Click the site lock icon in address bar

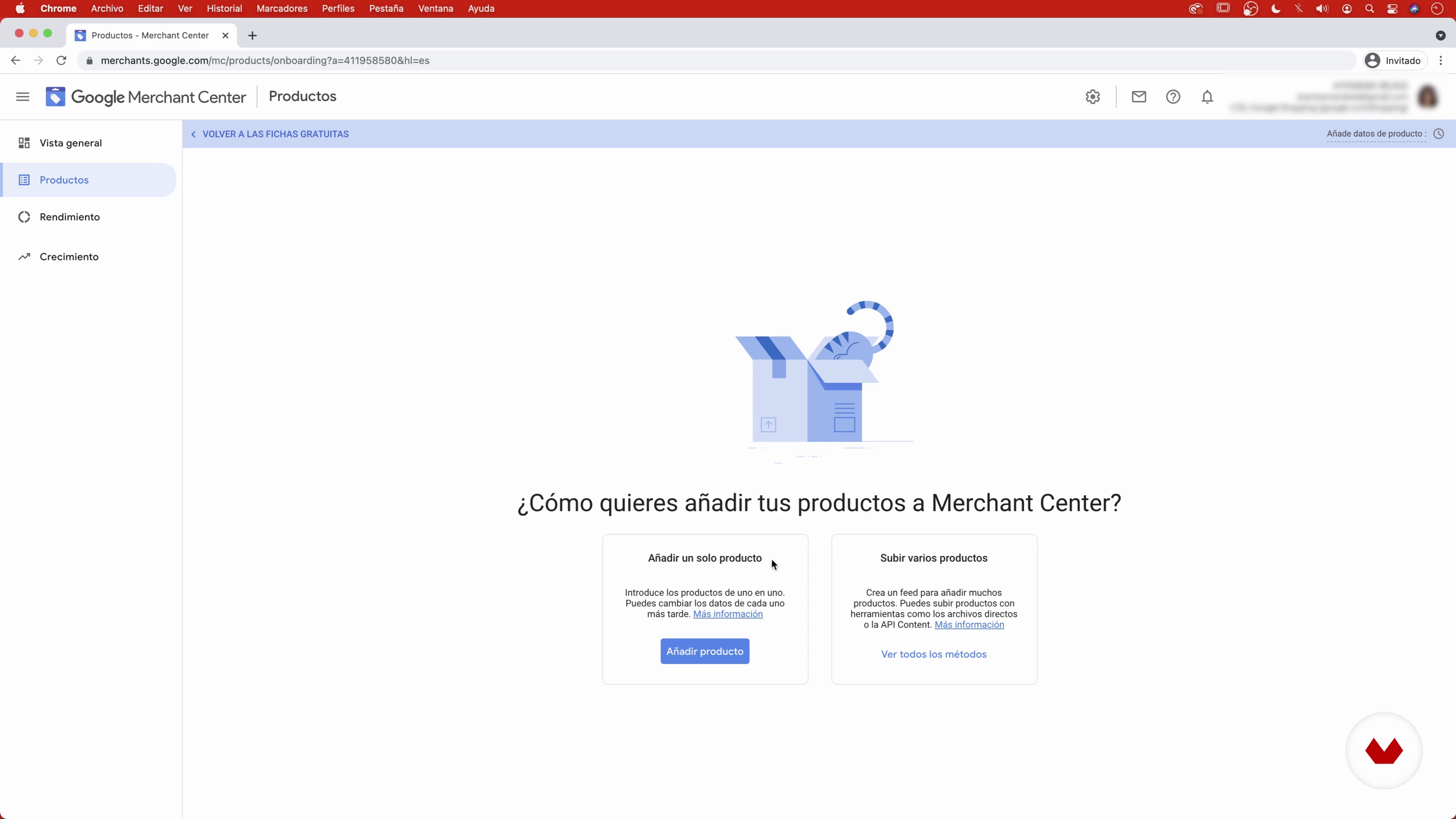[89, 61]
